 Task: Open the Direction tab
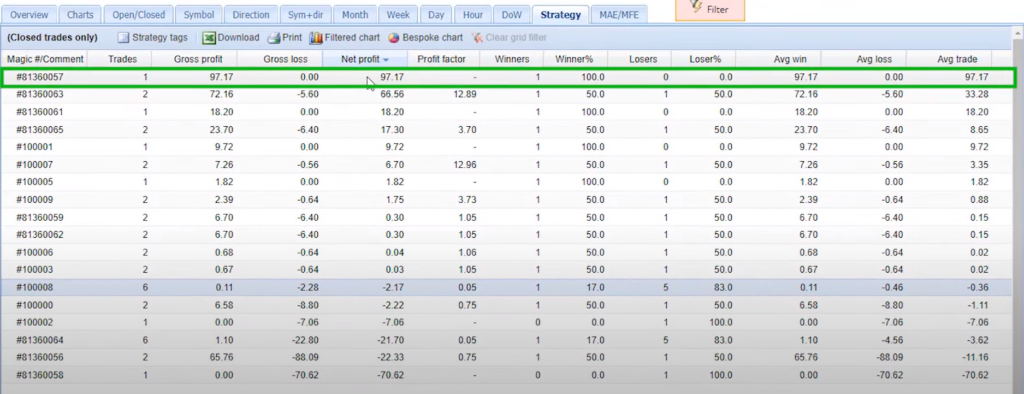(x=251, y=14)
